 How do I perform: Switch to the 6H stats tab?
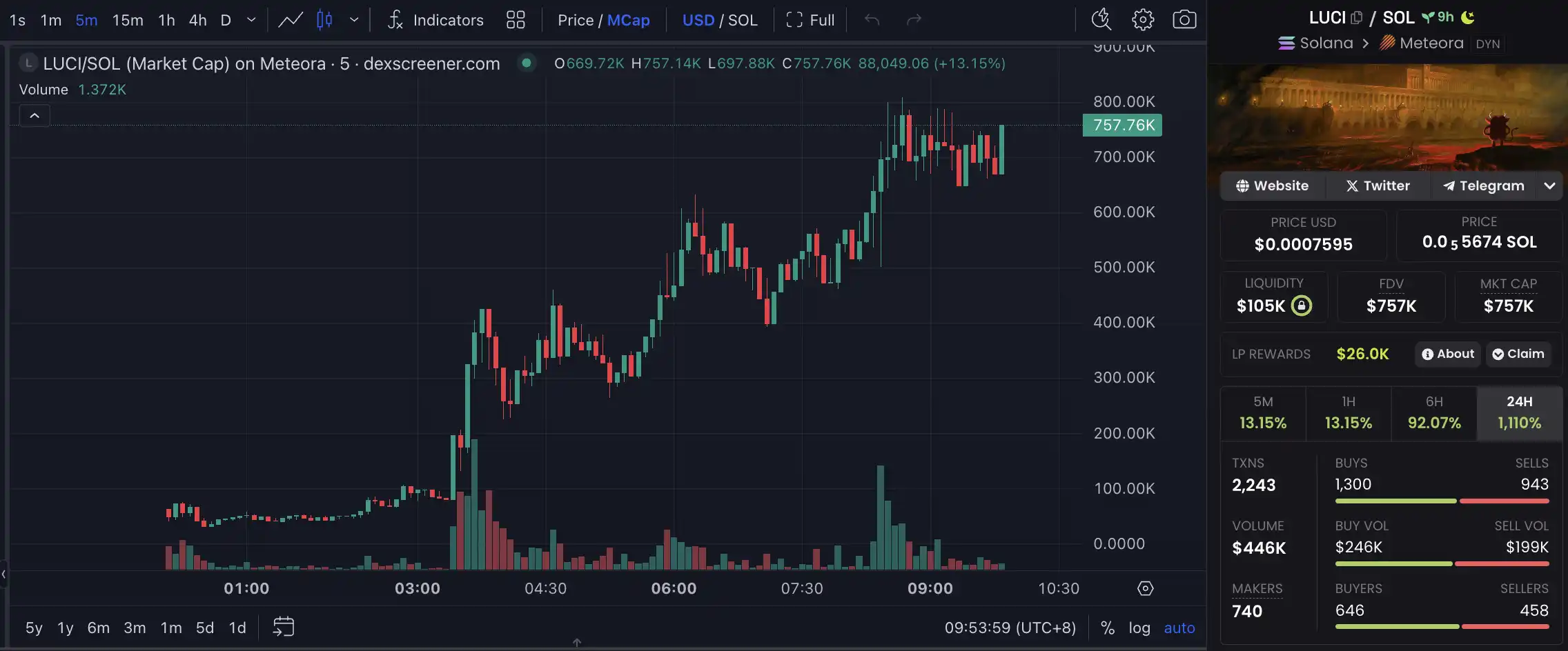1434,413
